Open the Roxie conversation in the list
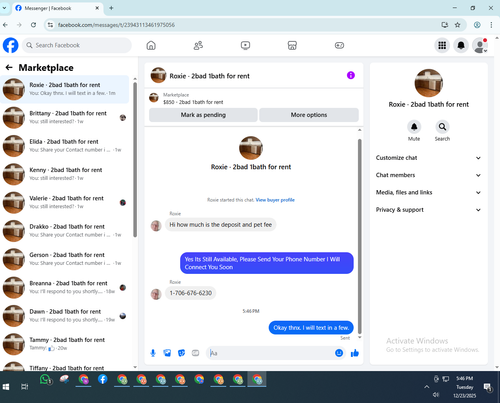The height and width of the screenshot is (403, 500). pyautogui.click(x=65, y=89)
